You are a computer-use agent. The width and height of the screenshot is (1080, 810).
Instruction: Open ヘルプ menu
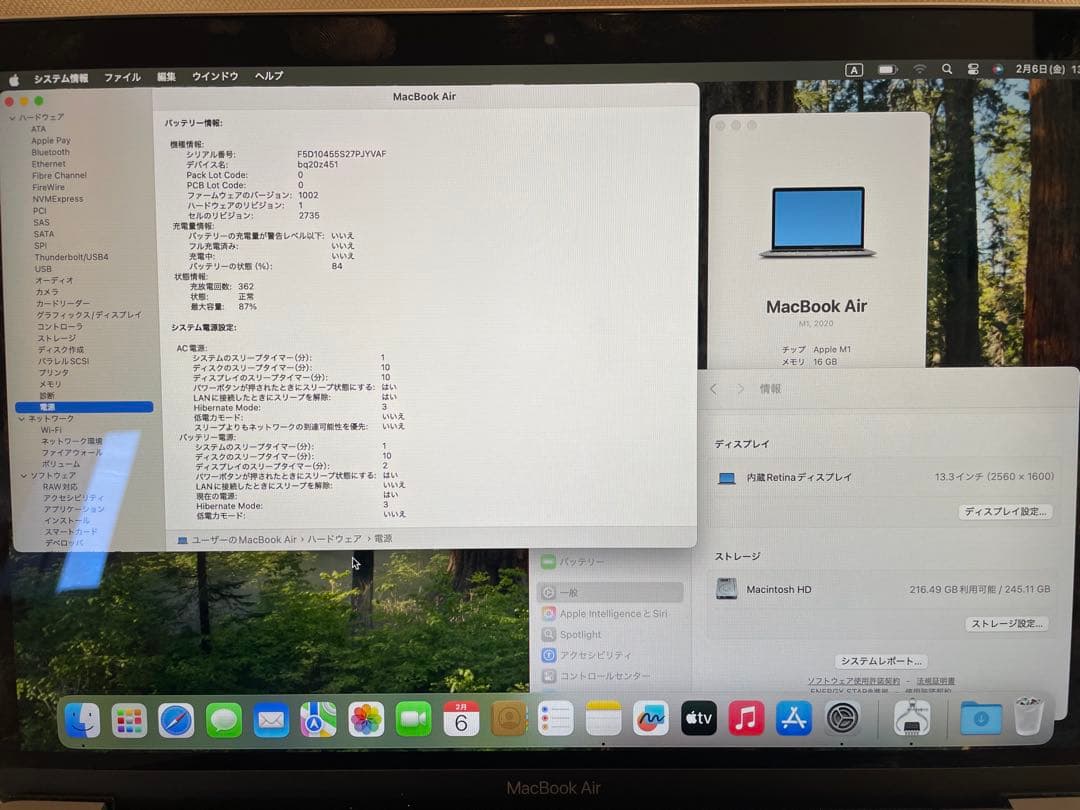269,76
